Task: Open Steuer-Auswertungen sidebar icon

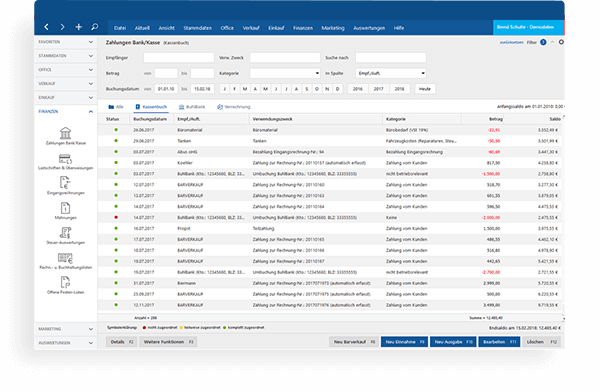Action: [x=65, y=233]
